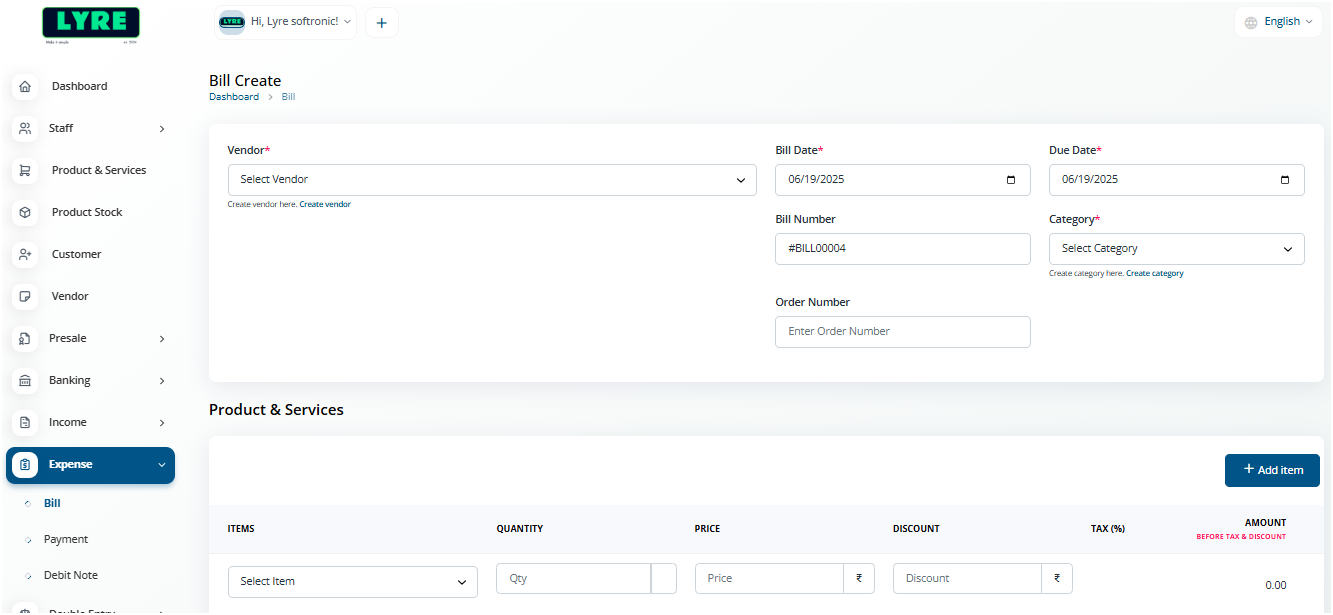
Task: Click the Dashboard home icon in sidebar
Action: pos(26,86)
